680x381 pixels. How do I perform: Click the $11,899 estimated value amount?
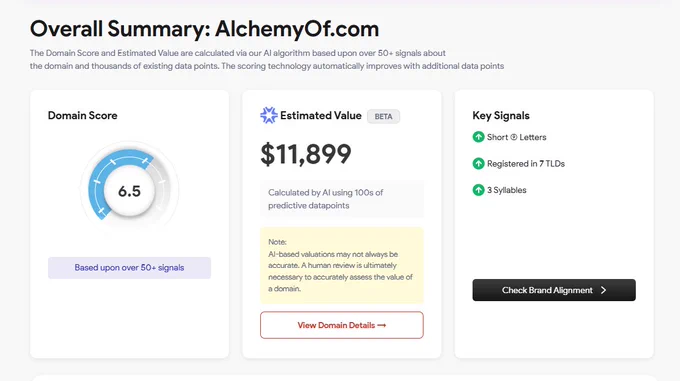click(306, 154)
